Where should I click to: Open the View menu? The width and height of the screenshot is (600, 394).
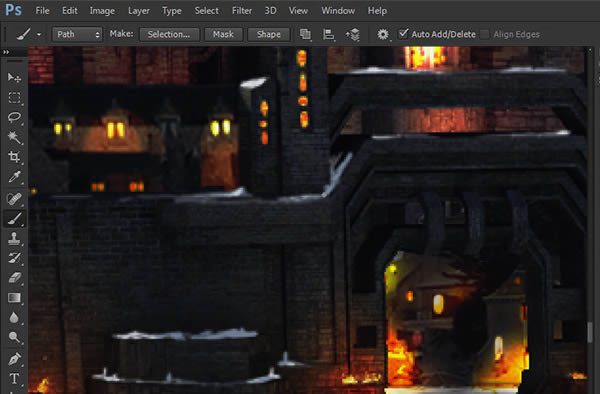pyautogui.click(x=298, y=11)
